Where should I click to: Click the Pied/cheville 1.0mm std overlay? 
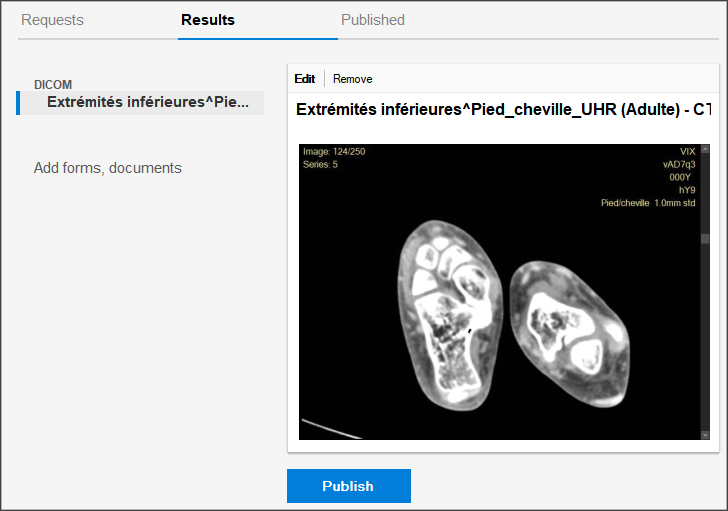[647, 203]
